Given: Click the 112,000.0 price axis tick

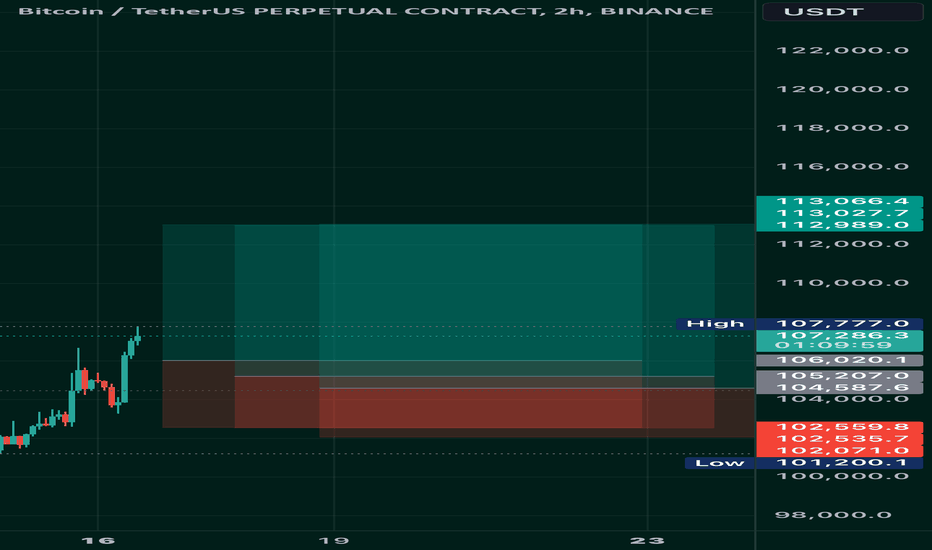Looking at the screenshot, I should click(843, 244).
